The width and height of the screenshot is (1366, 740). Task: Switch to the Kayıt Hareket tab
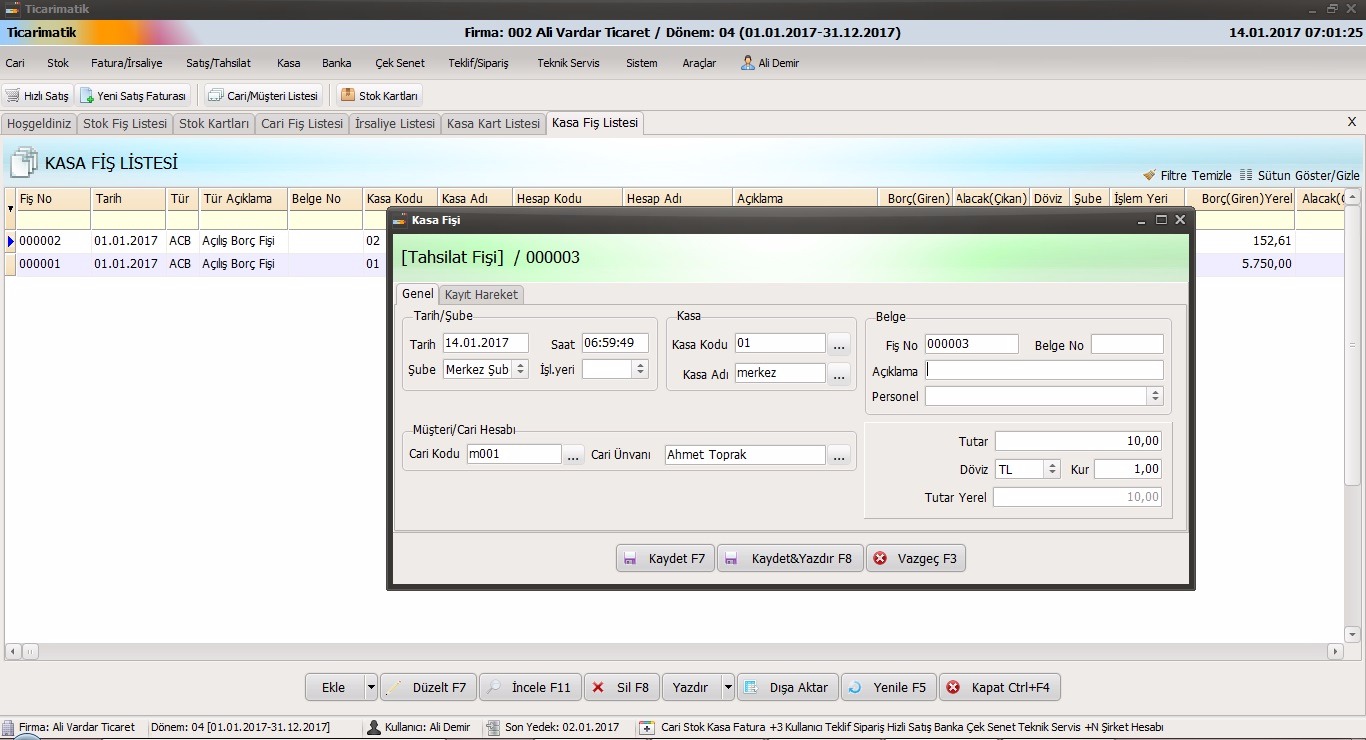point(481,294)
